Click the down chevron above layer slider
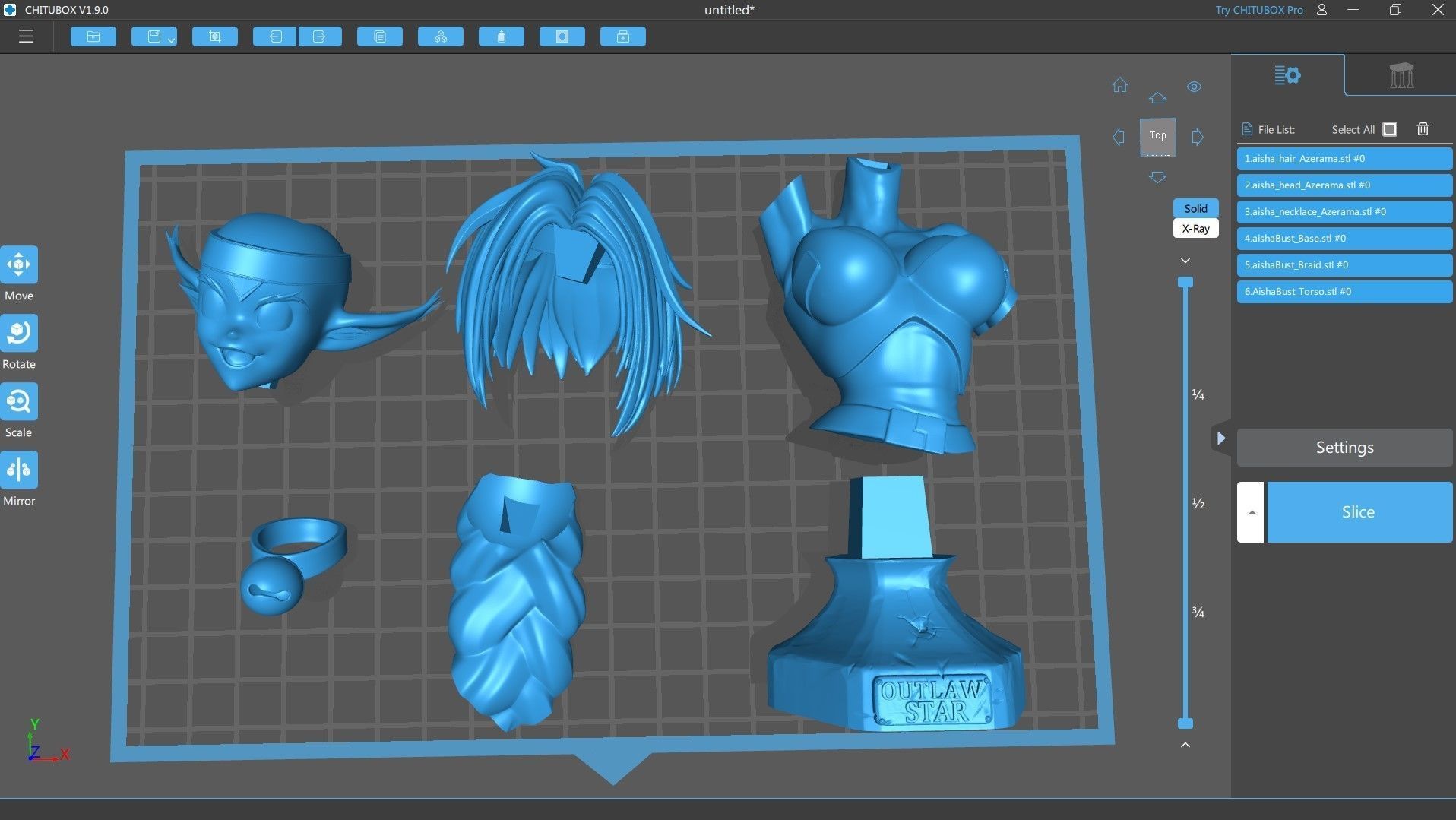The width and height of the screenshot is (1456, 820). (x=1185, y=261)
